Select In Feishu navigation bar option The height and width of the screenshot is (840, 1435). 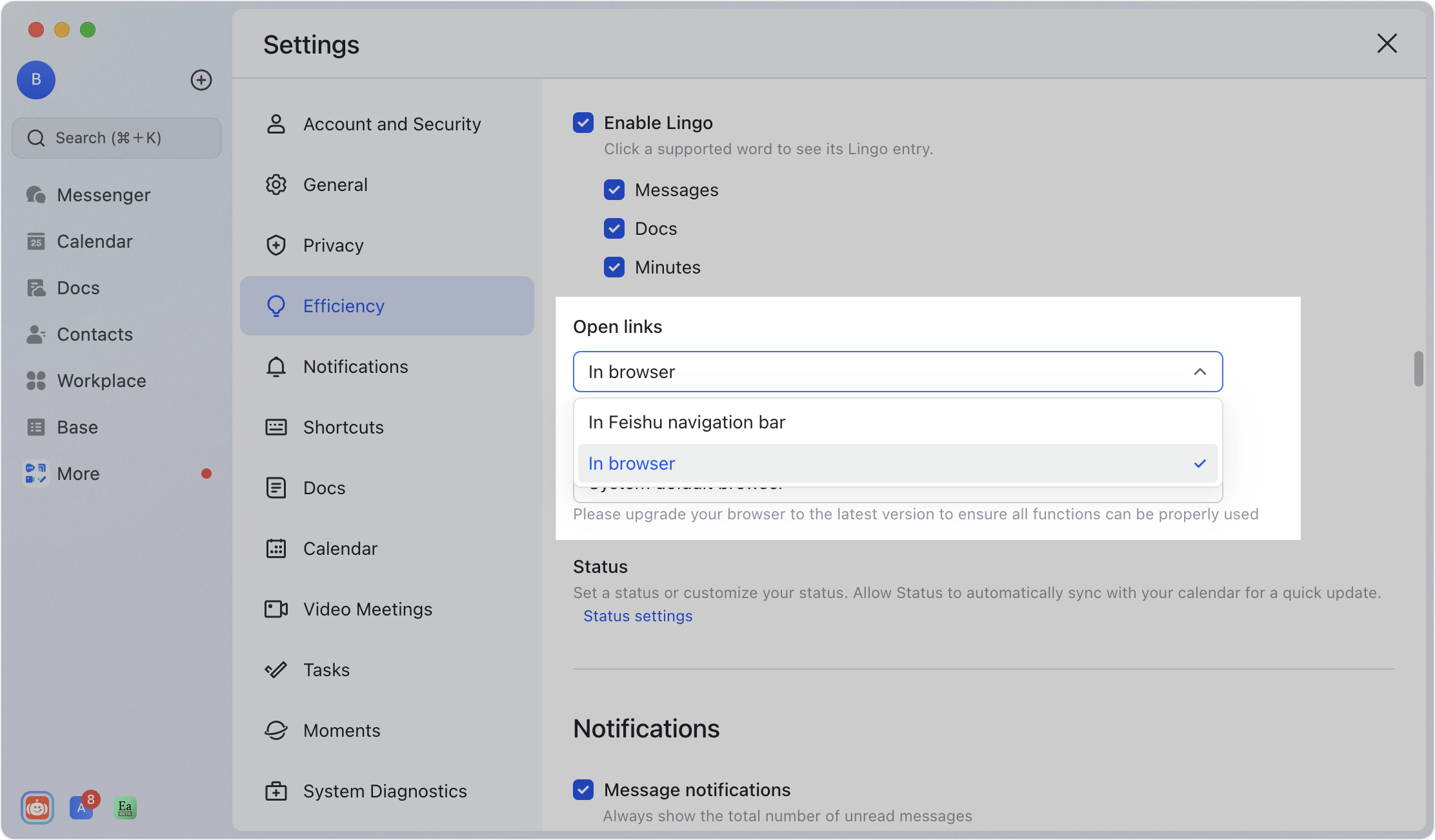click(x=687, y=421)
